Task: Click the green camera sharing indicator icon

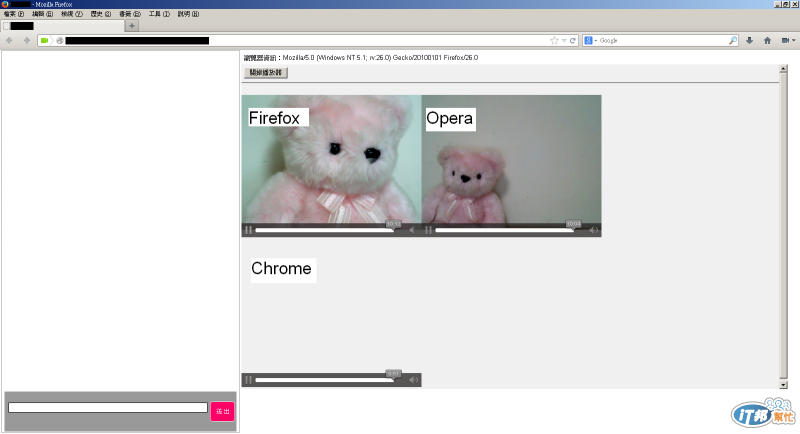Action: coord(44,40)
